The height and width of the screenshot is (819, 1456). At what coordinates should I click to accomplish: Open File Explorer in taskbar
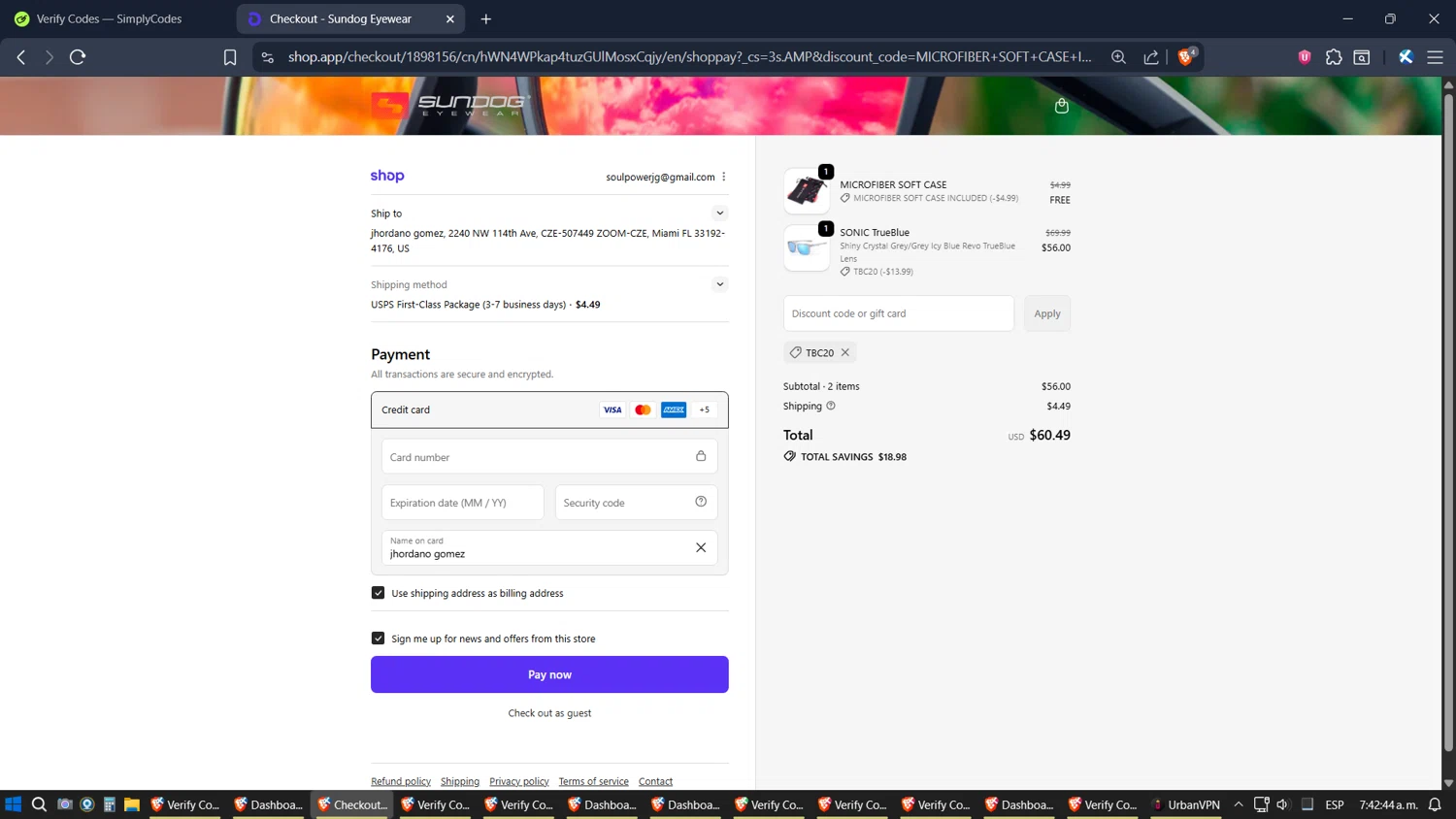[x=132, y=804]
